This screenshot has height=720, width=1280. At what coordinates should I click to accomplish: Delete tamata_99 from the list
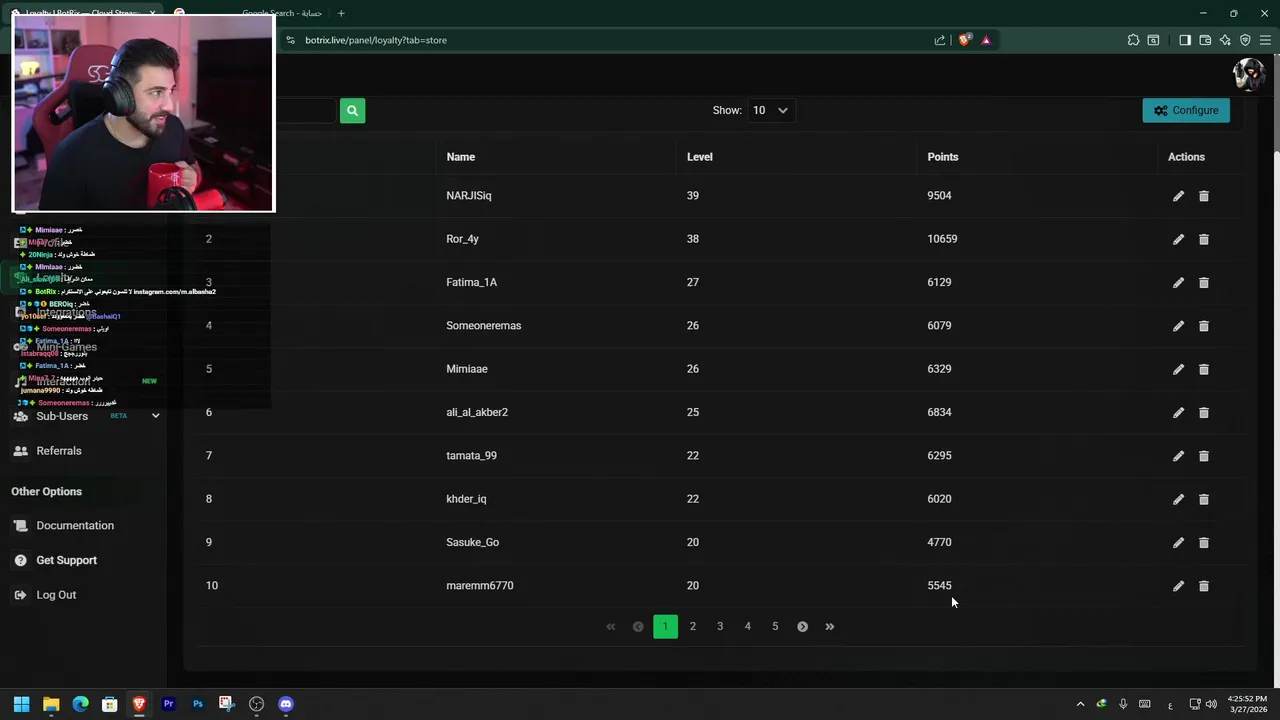click(1204, 456)
